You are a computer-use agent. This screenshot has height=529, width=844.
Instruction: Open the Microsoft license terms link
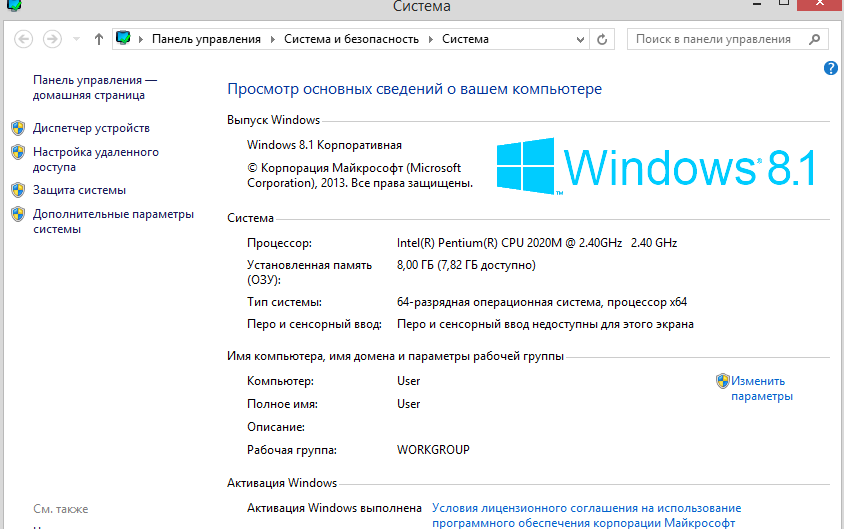(x=587, y=515)
